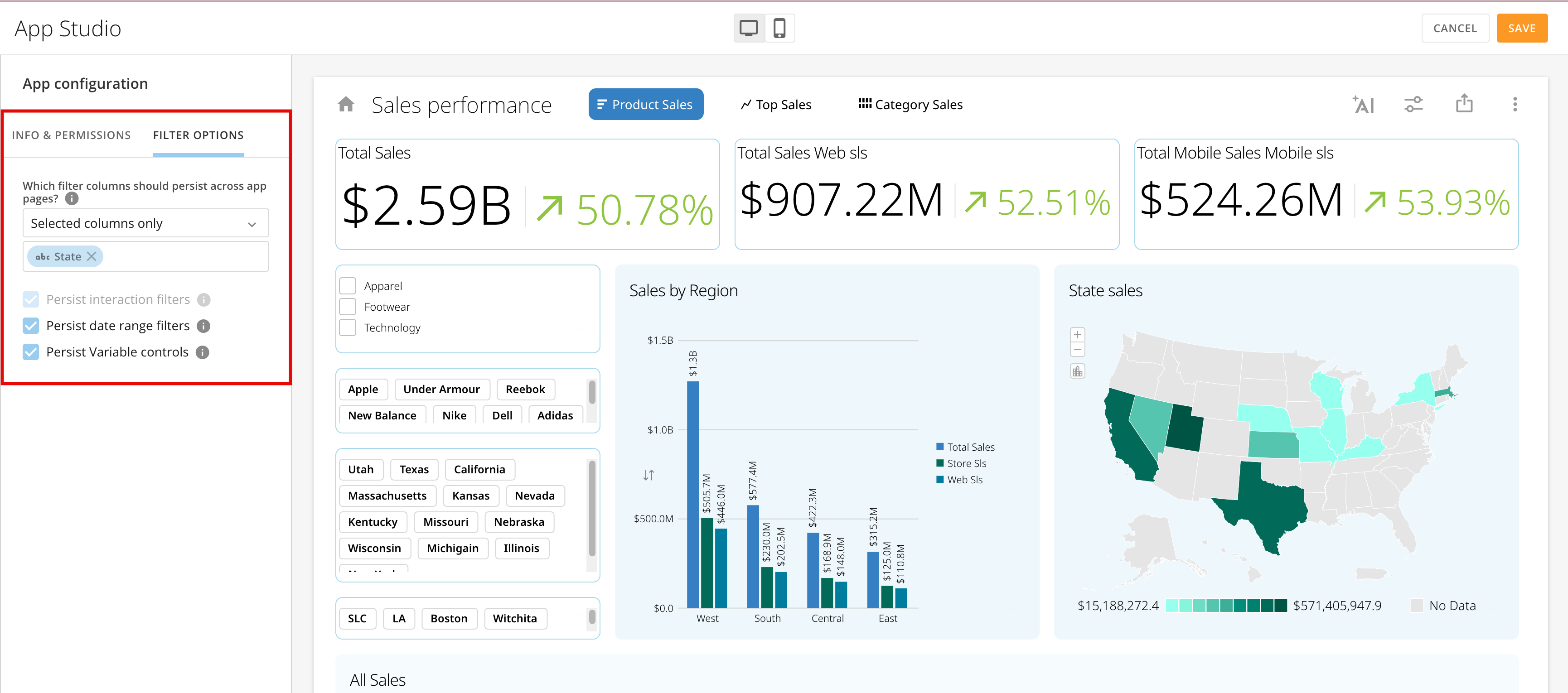Screen dimensions: 1568x693
Task: Select Witchita city filter
Action: (515, 619)
